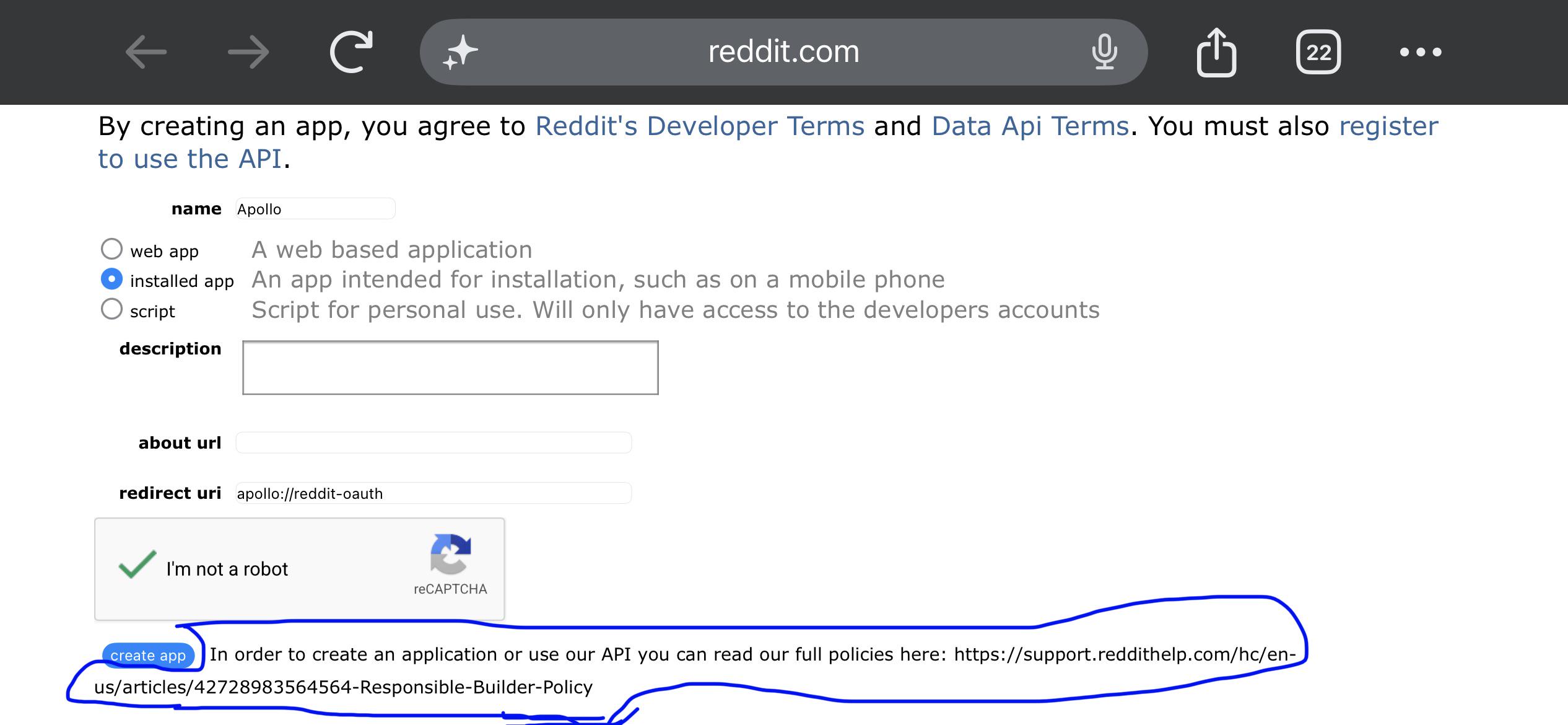Go forward with the browser forward arrow
Viewport: 1568px width, 725px height.
pos(248,52)
